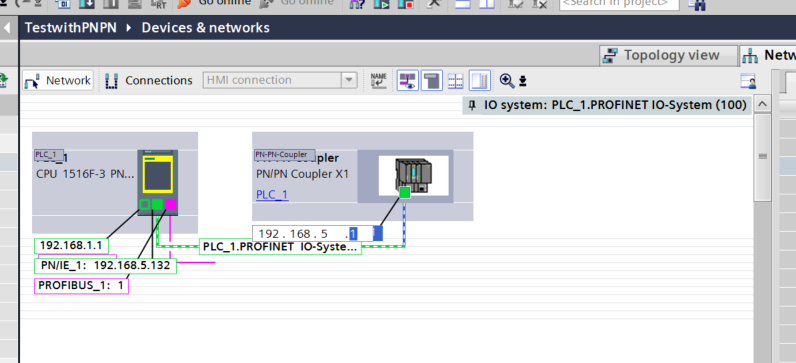Viewport: 796px width, 363px height.
Task: Click the assign device name icon
Action: pos(378,80)
